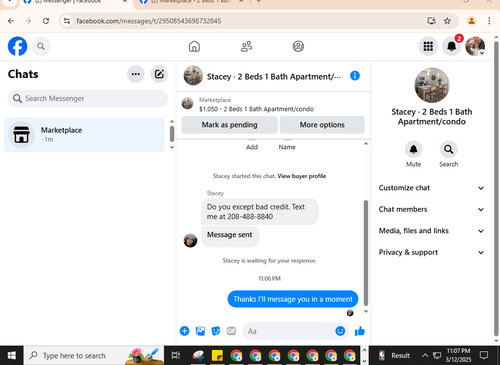500x365 pixels.
Task: Open Facebook search magnifier icon
Action: coord(41,46)
